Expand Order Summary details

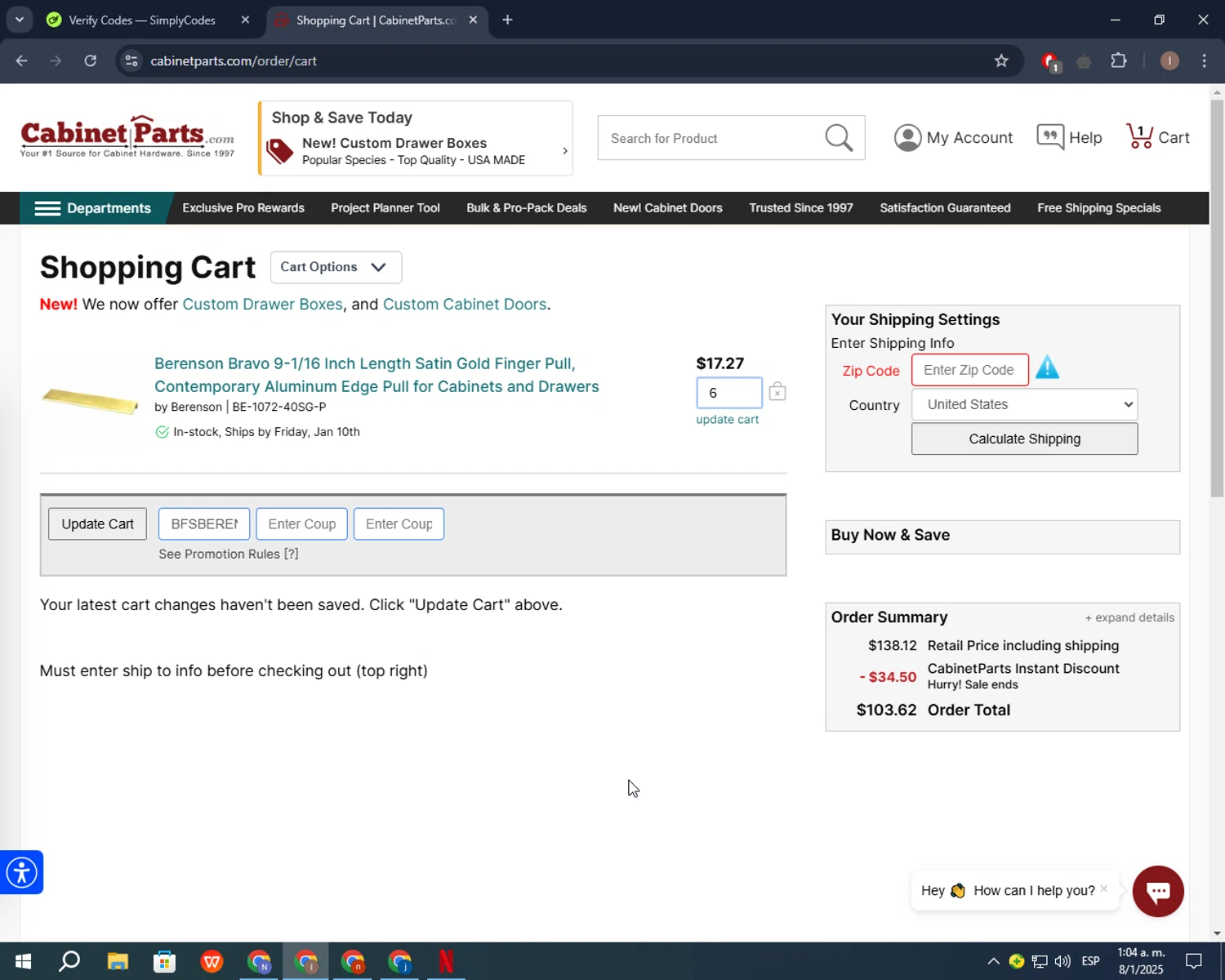(x=1129, y=617)
